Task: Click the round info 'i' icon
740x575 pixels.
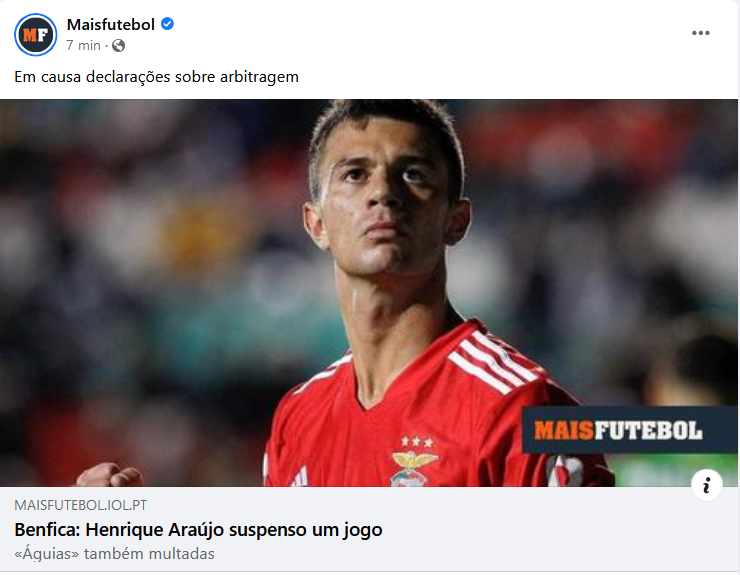Action: [706, 485]
